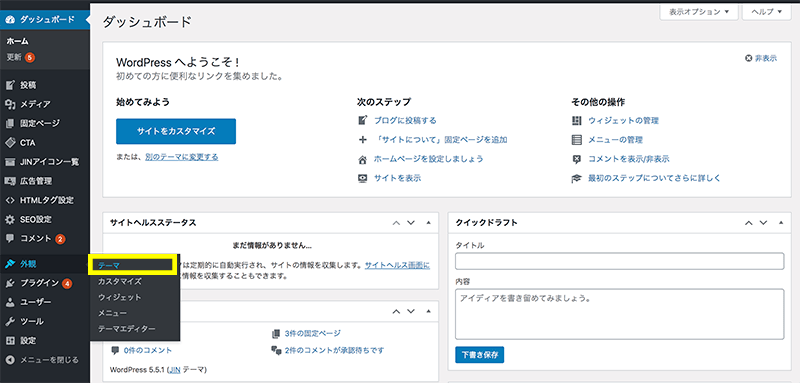Viewport: 800px width, 383px height.
Task: Click the widgets icon beside ウィジェットの管理
Action: (577, 121)
